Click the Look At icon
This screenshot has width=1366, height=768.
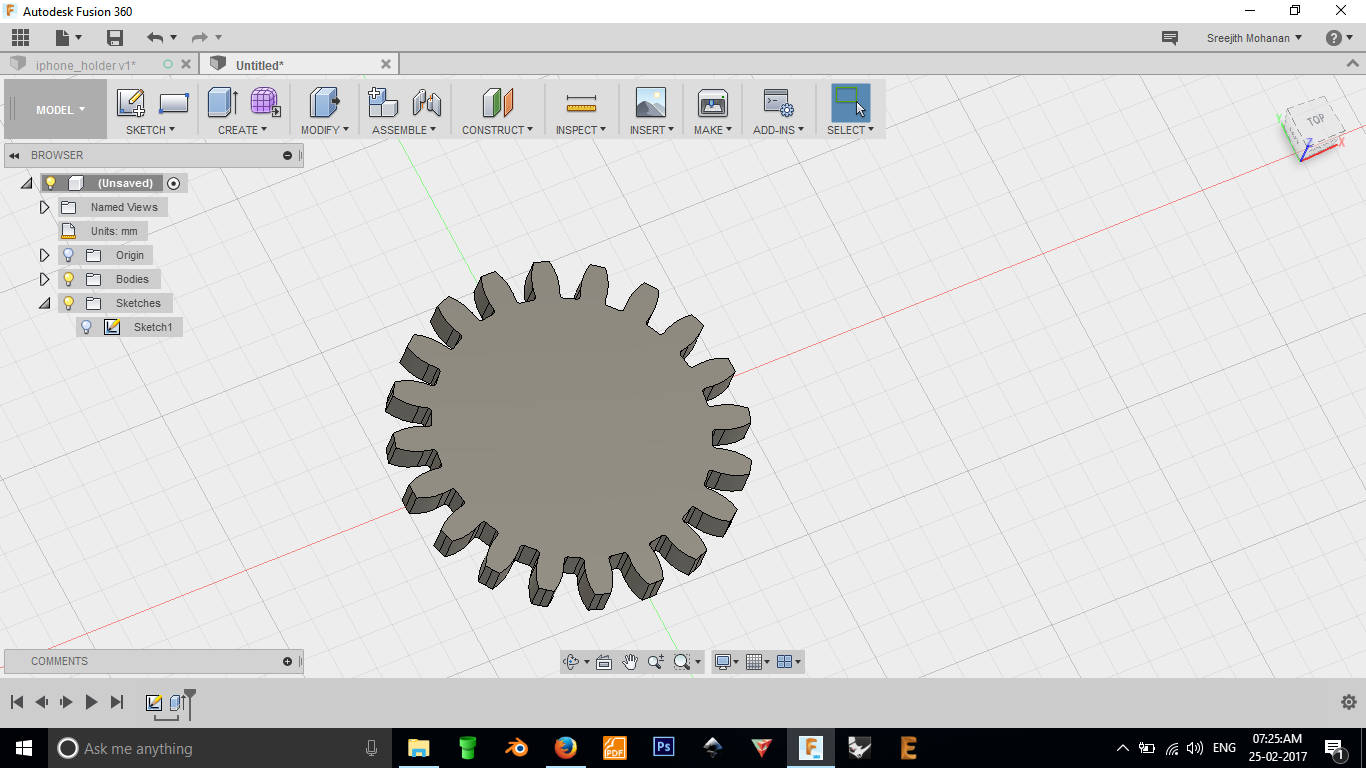[604, 662]
